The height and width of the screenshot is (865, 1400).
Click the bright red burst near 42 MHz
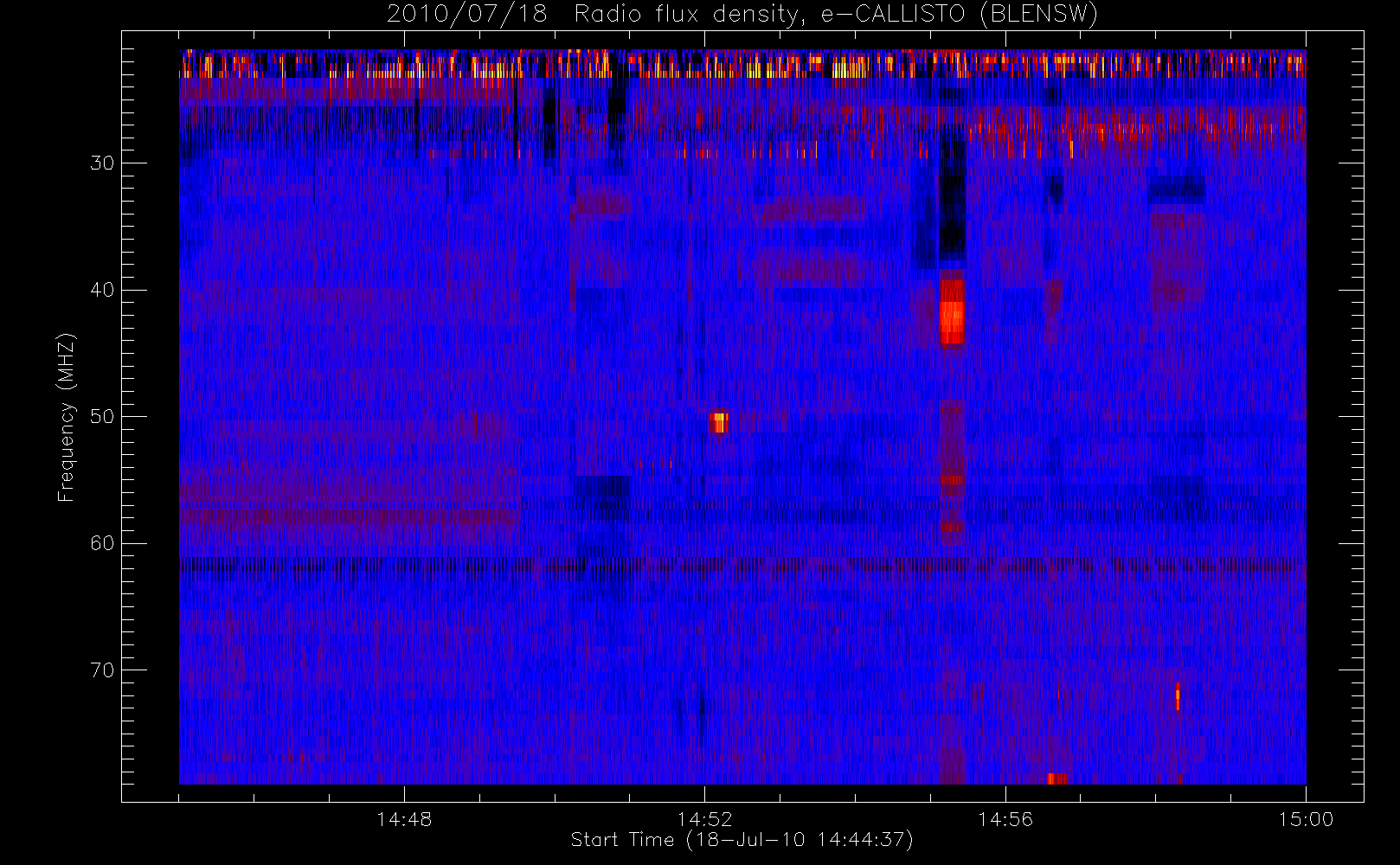point(952,312)
